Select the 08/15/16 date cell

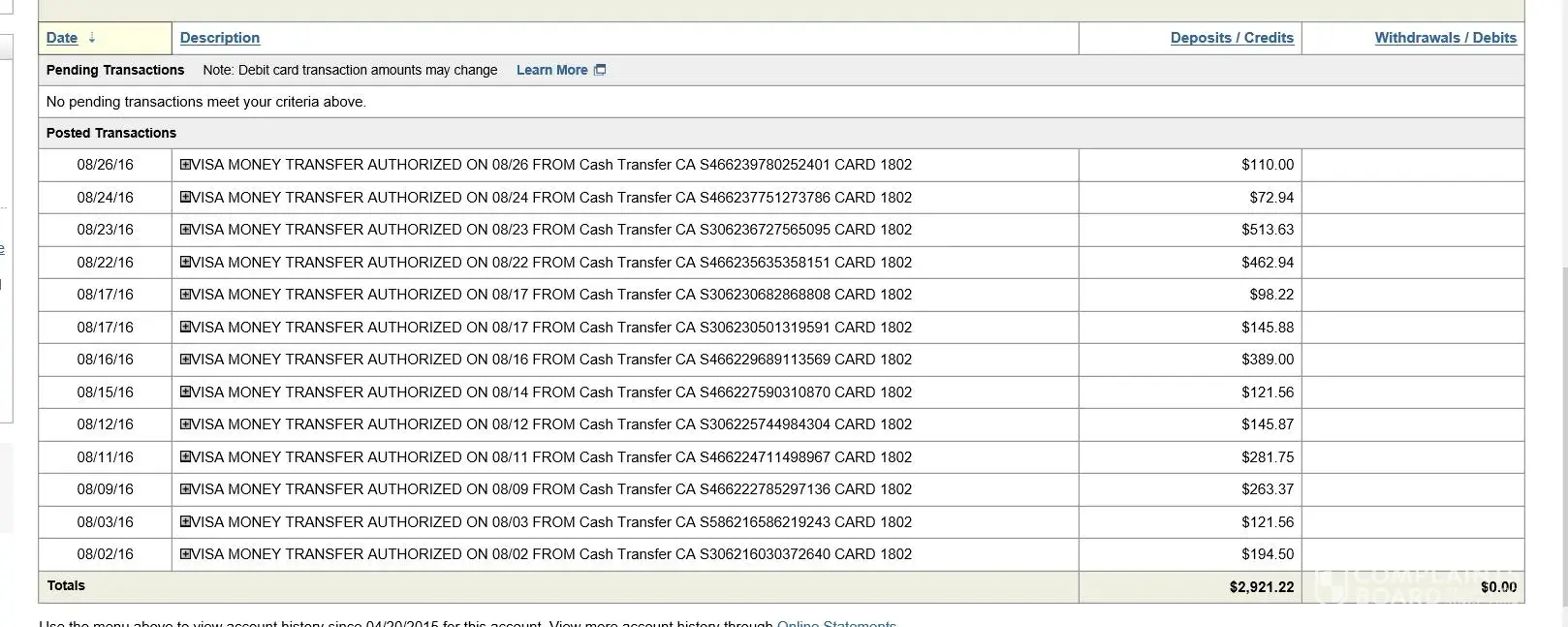click(x=106, y=392)
